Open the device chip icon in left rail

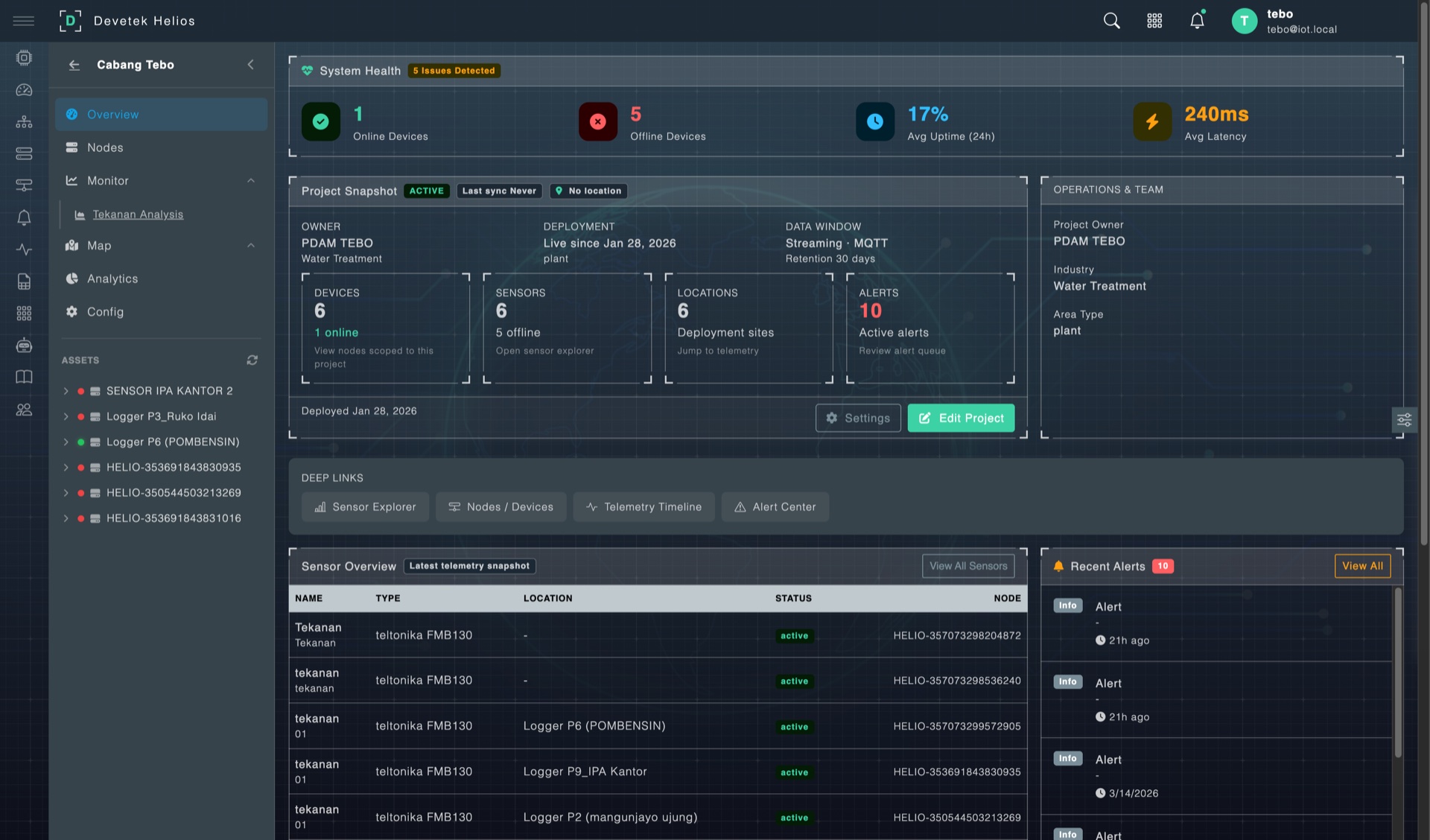(24, 57)
